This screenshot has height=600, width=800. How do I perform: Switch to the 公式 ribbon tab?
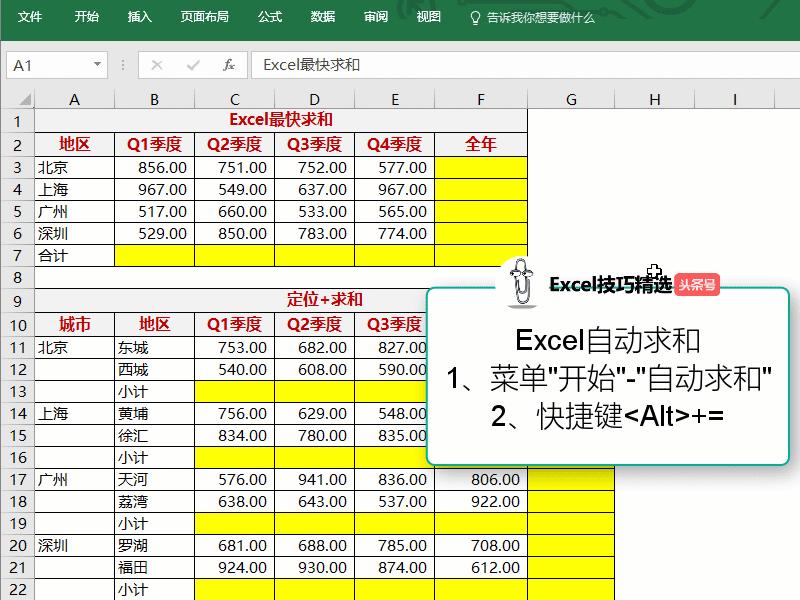(269, 16)
